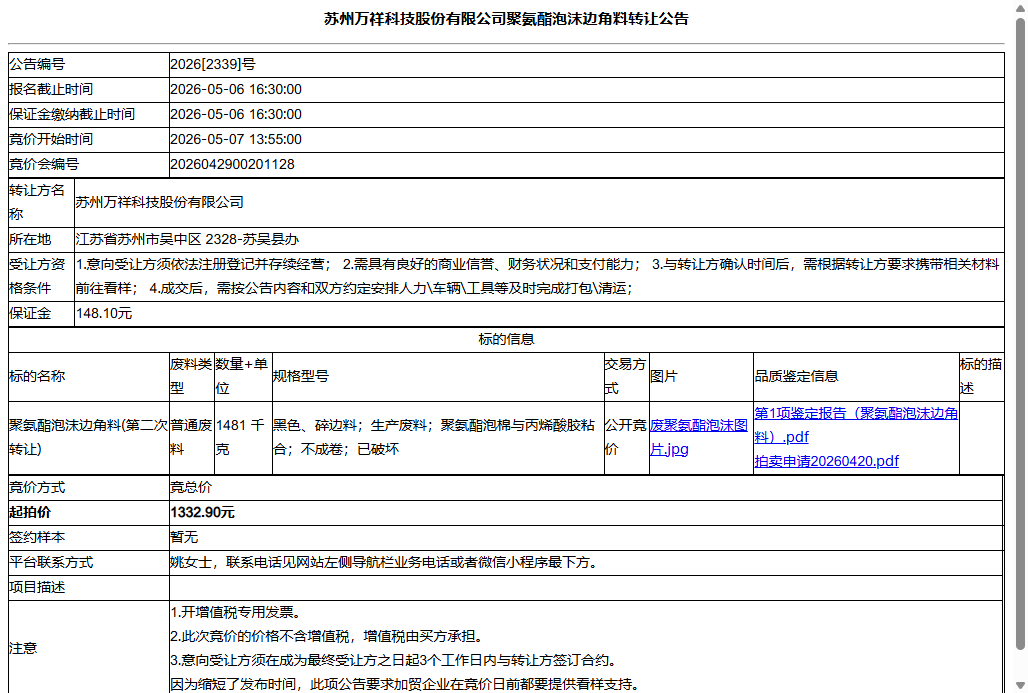Click the 转让方名称 label
This screenshot has width=1028, height=693.
pyautogui.click(x=37, y=203)
